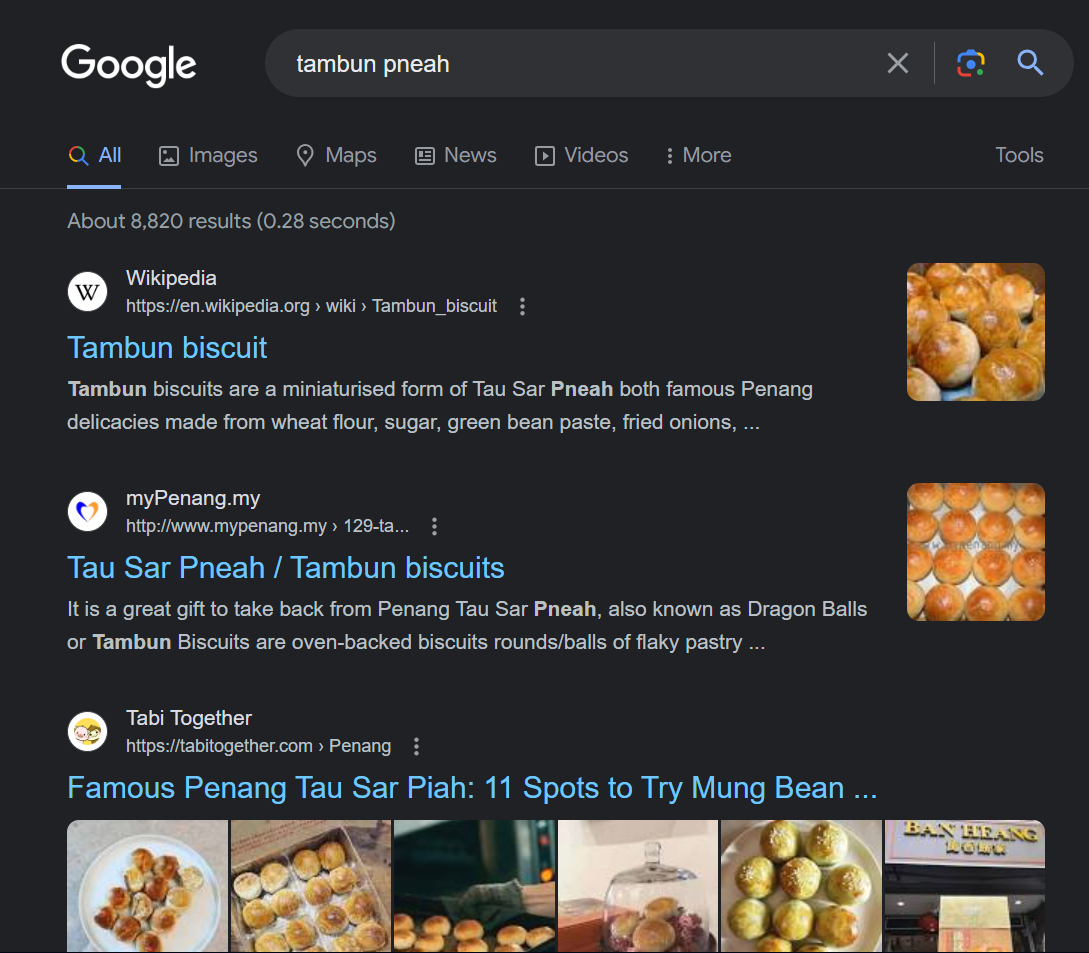Click the Wikipedia favicon icon

pos(88,292)
